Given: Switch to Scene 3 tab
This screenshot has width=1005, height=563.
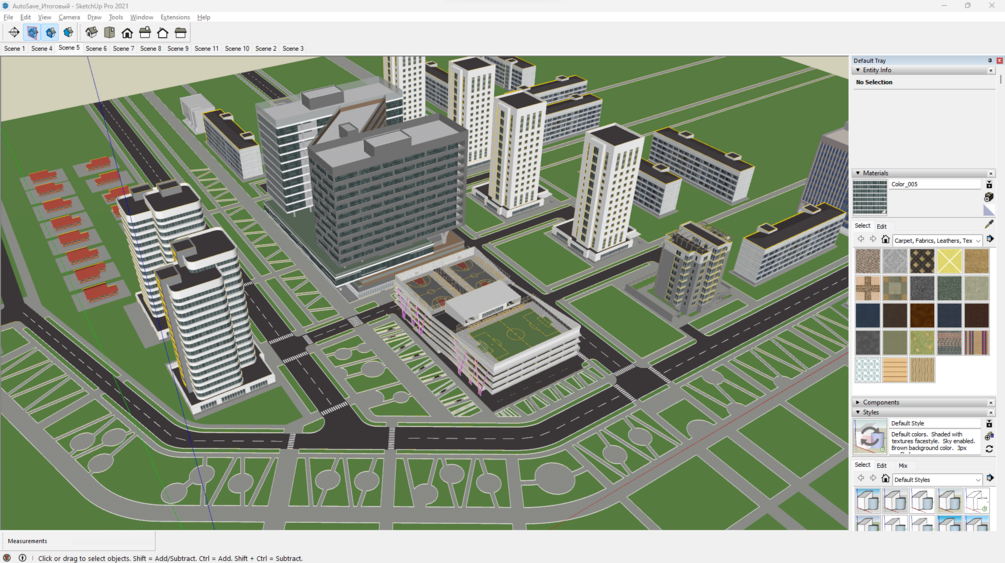Looking at the screenshot, I should pos(293,48).
